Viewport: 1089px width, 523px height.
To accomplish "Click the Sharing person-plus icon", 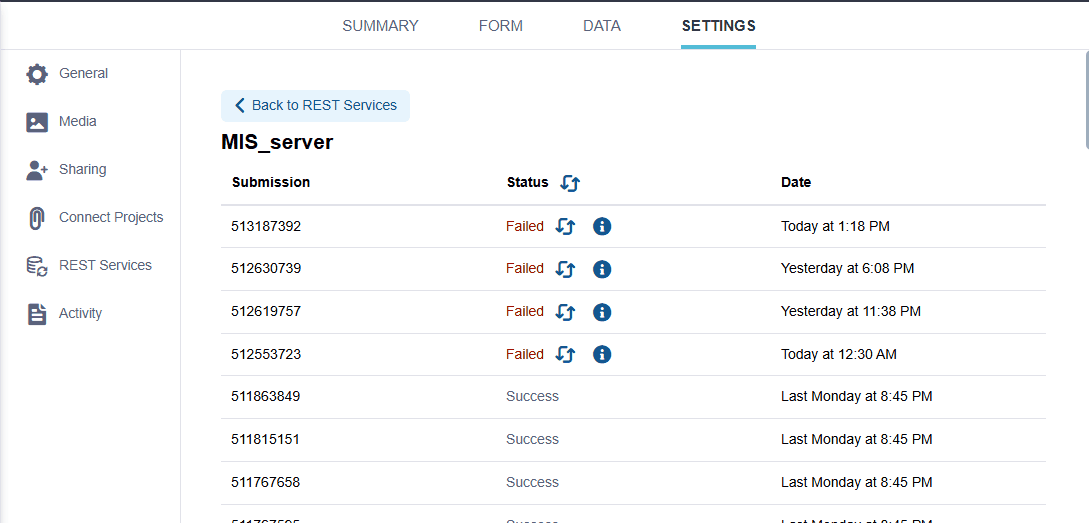I will (x=37, y=170).
